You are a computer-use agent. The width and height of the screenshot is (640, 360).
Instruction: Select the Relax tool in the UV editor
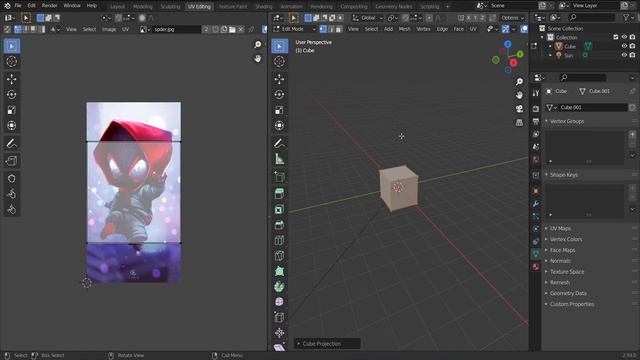coord(11,194)
